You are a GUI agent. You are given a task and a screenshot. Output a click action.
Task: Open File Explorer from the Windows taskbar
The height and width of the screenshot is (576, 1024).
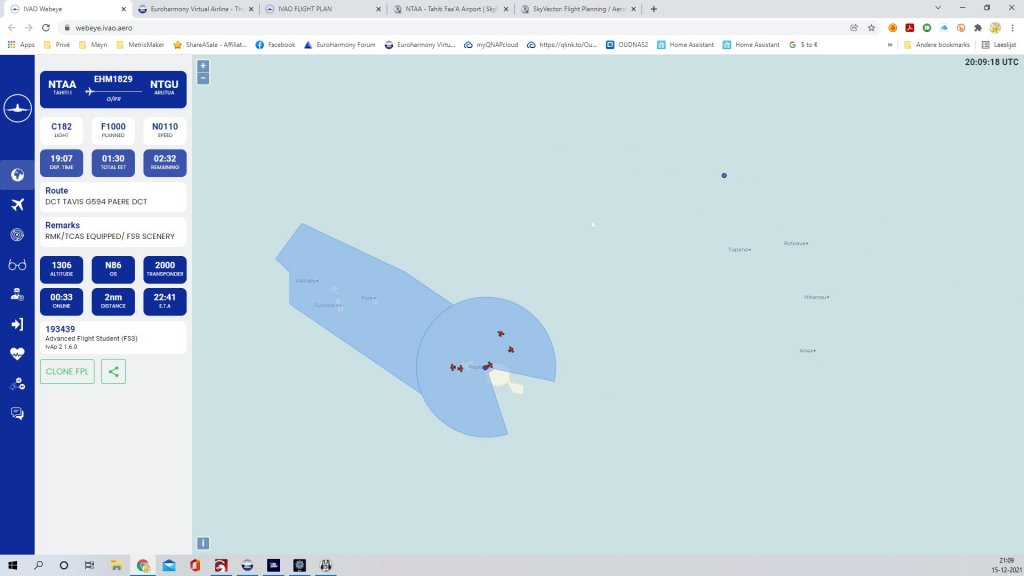[116, 566]
